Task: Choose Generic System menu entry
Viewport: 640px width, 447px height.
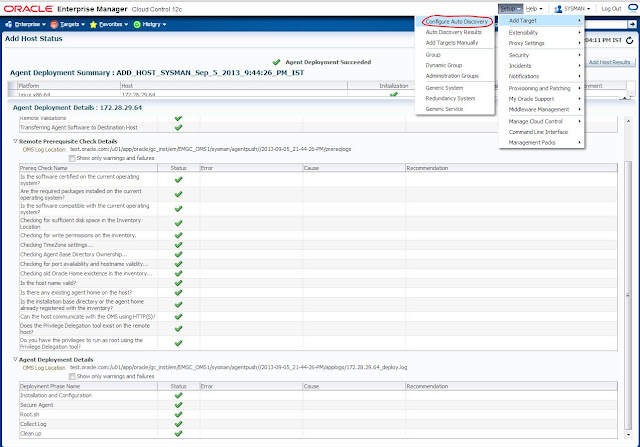Action: (x=444, y=88)
